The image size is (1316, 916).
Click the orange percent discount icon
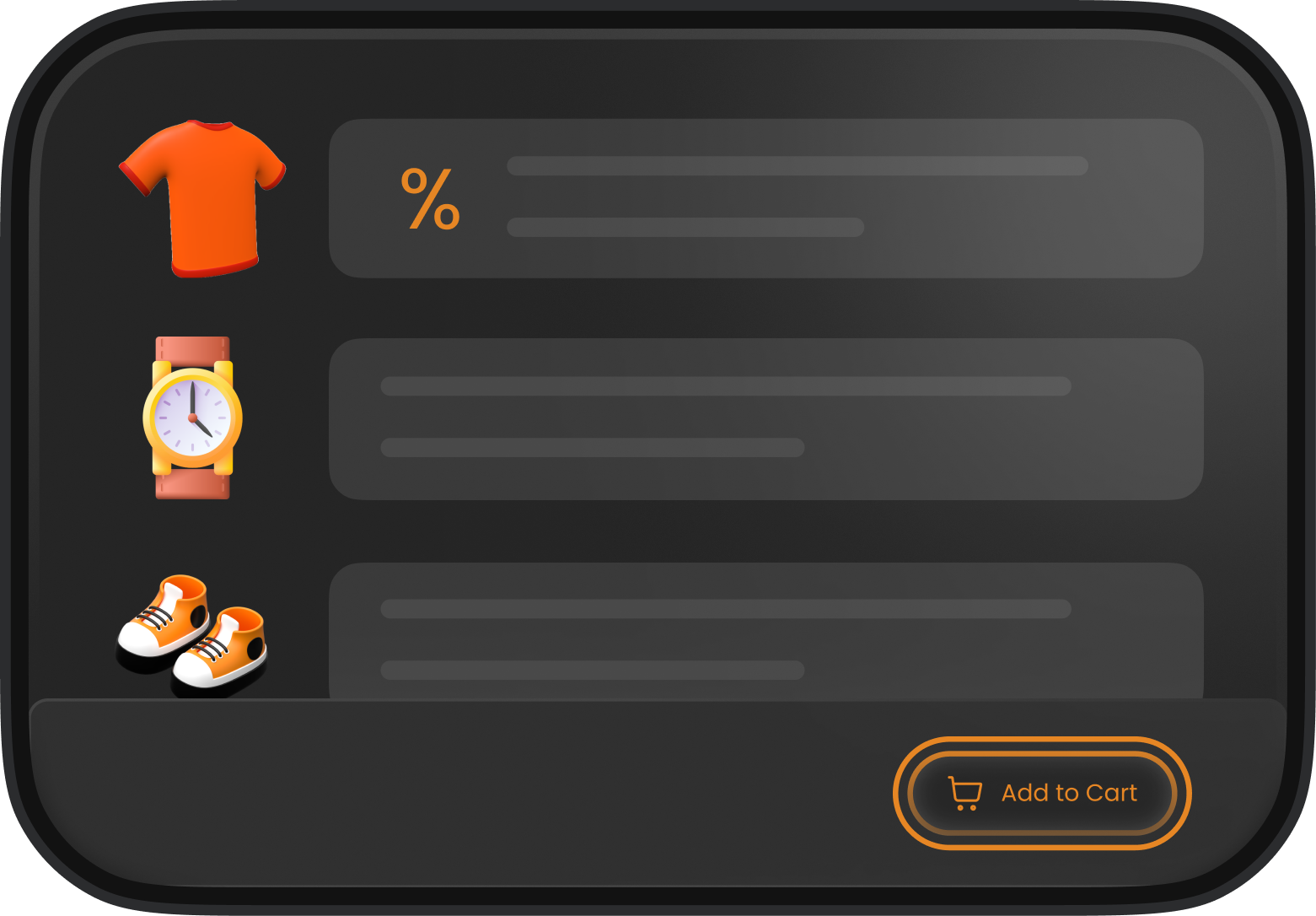[x=430, y=198]
